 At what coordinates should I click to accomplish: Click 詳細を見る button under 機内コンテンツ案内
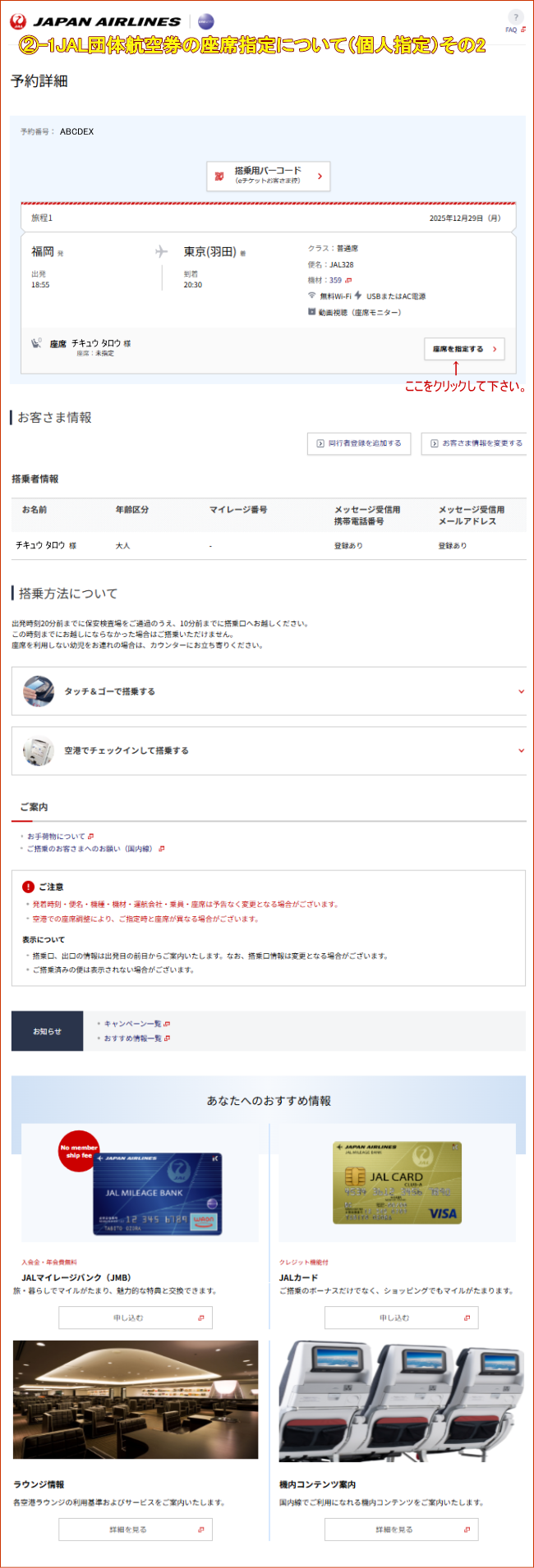point(401,1529)
